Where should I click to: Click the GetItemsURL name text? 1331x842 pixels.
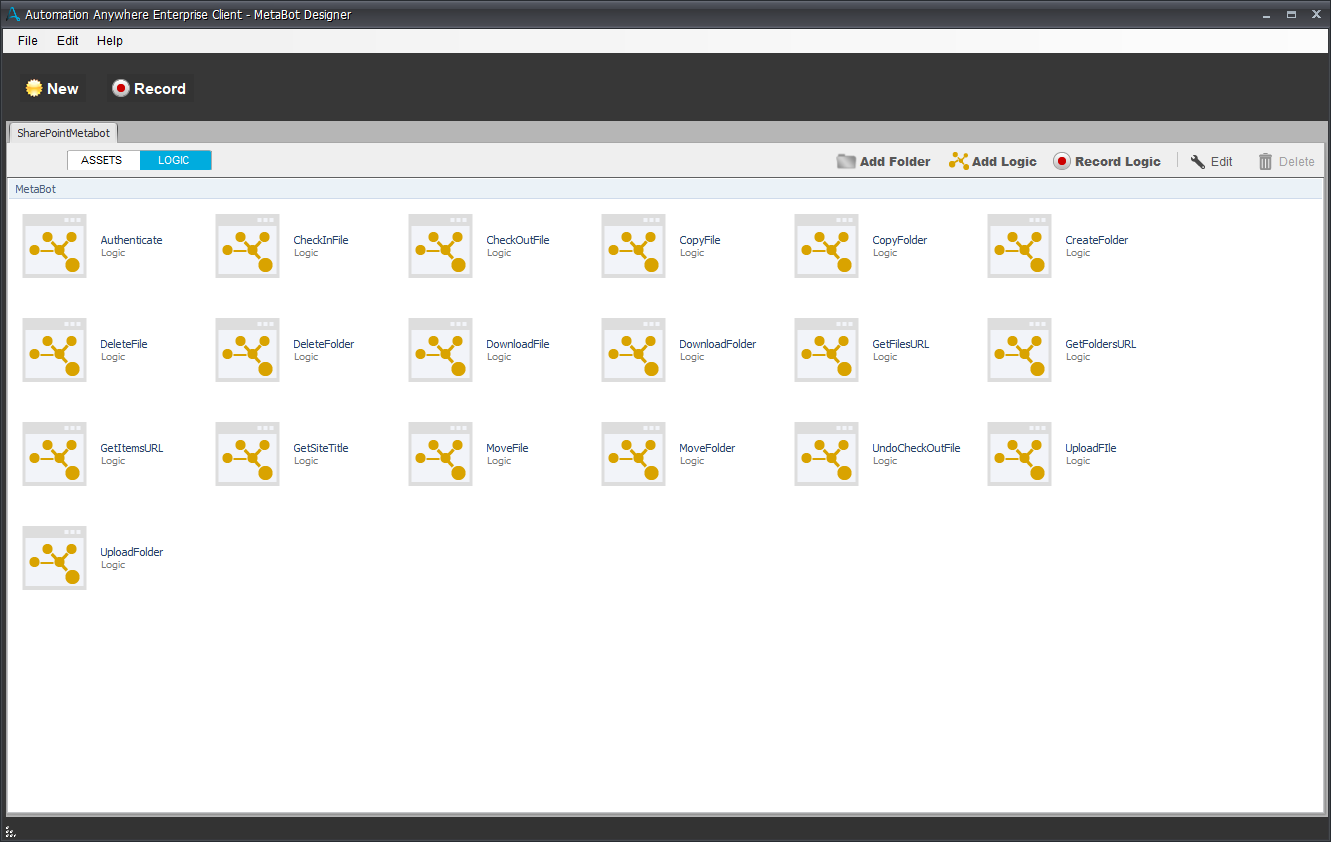point(132,448)
